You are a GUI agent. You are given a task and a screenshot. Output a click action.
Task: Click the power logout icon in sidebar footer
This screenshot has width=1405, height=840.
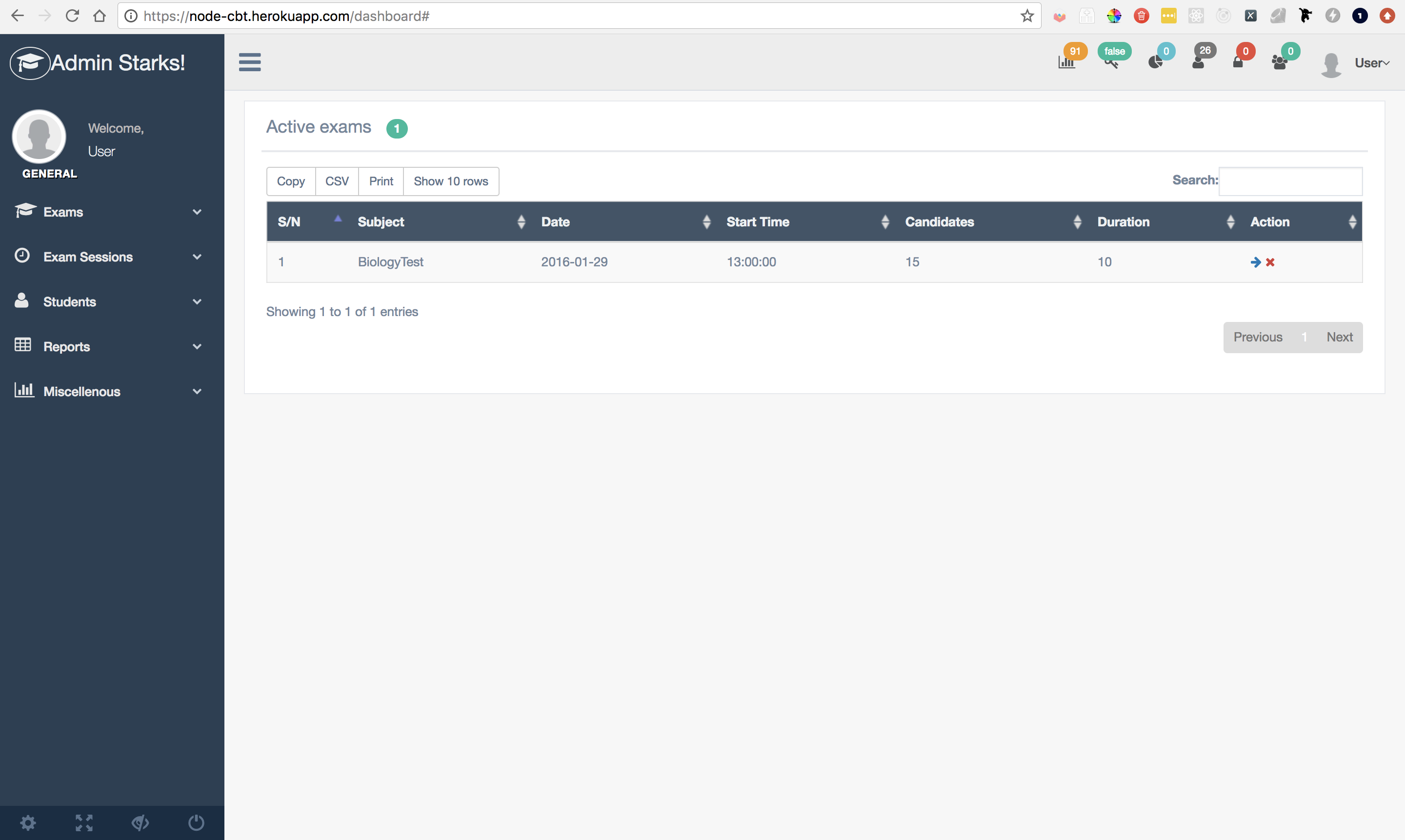[x=196, y=822]
